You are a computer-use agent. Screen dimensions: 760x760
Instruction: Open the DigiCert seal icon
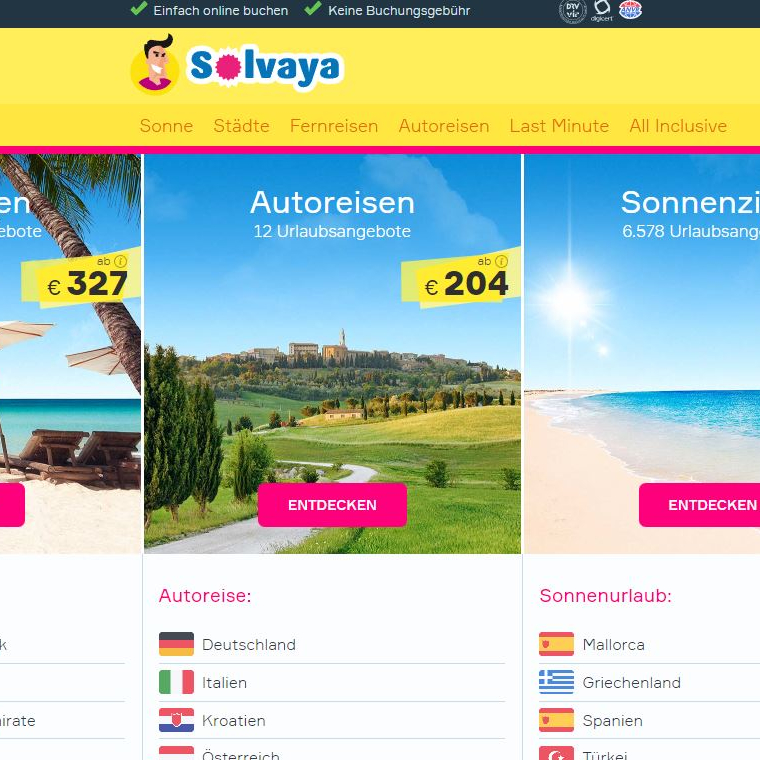(602, 10)
